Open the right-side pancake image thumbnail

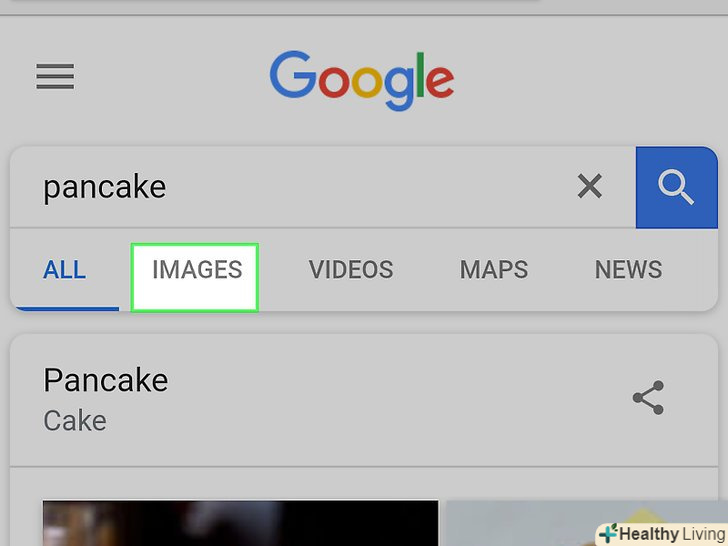pyautogui.click(x=520, y=520)
